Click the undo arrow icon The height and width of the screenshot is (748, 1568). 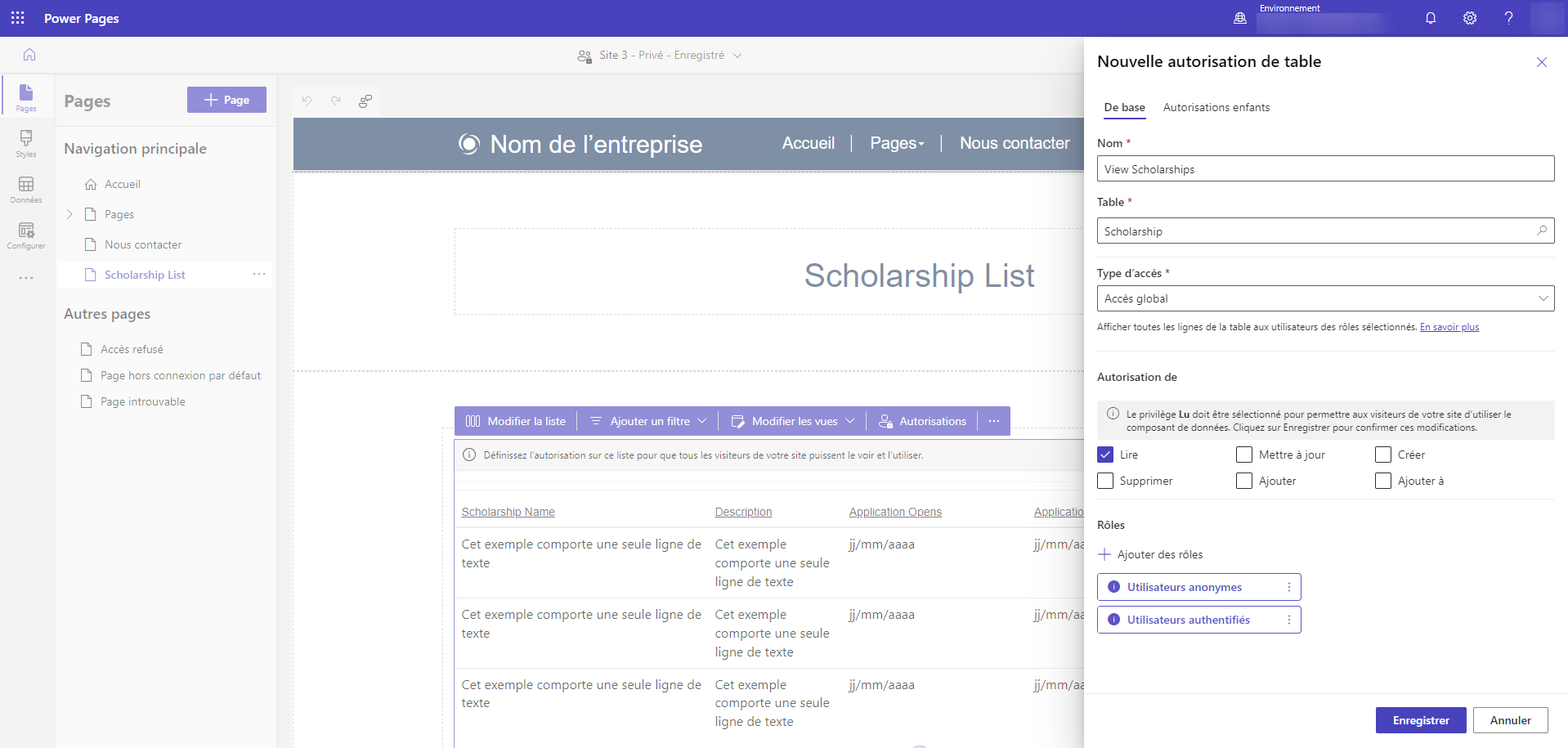307,101
